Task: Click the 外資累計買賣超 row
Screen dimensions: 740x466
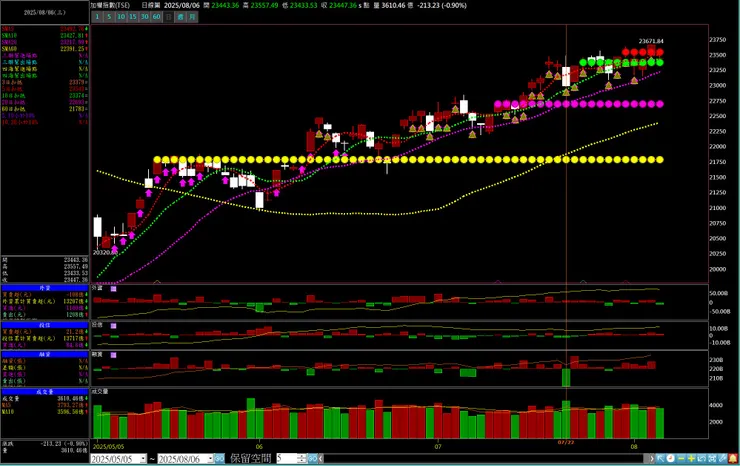Action: (x=44, y=301)
